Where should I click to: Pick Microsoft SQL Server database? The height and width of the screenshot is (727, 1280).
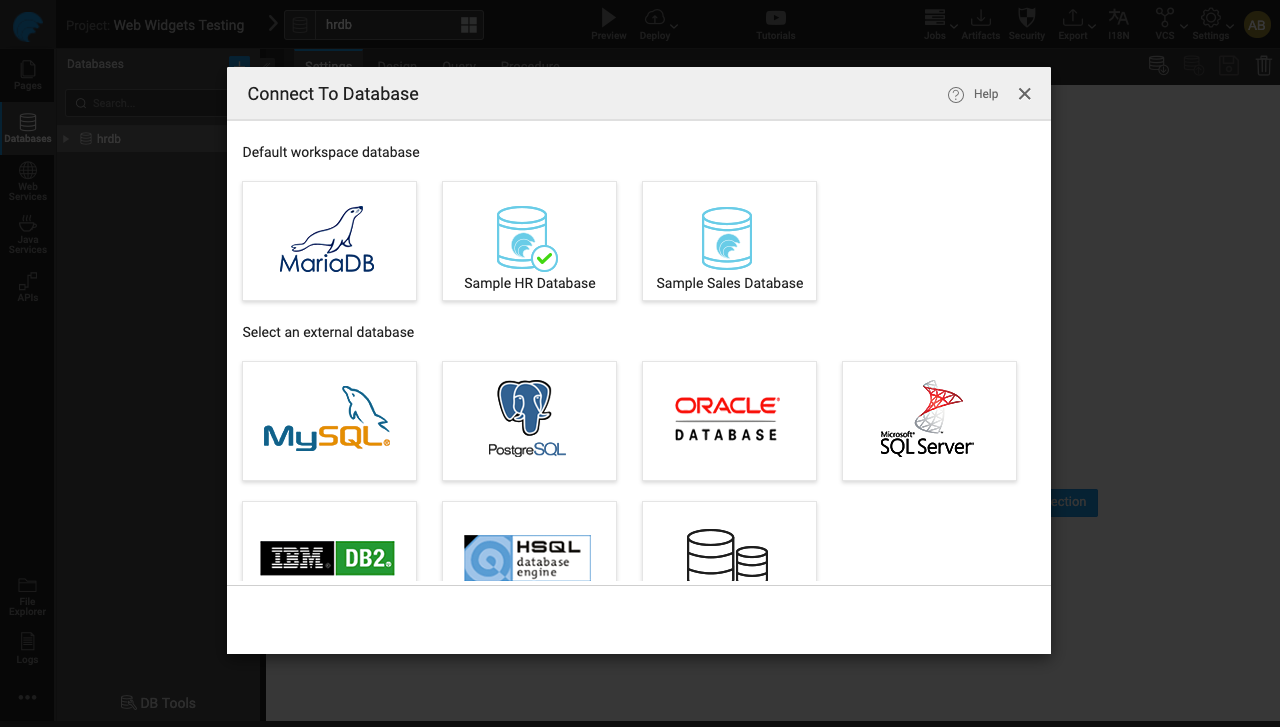tap(929, 421)
